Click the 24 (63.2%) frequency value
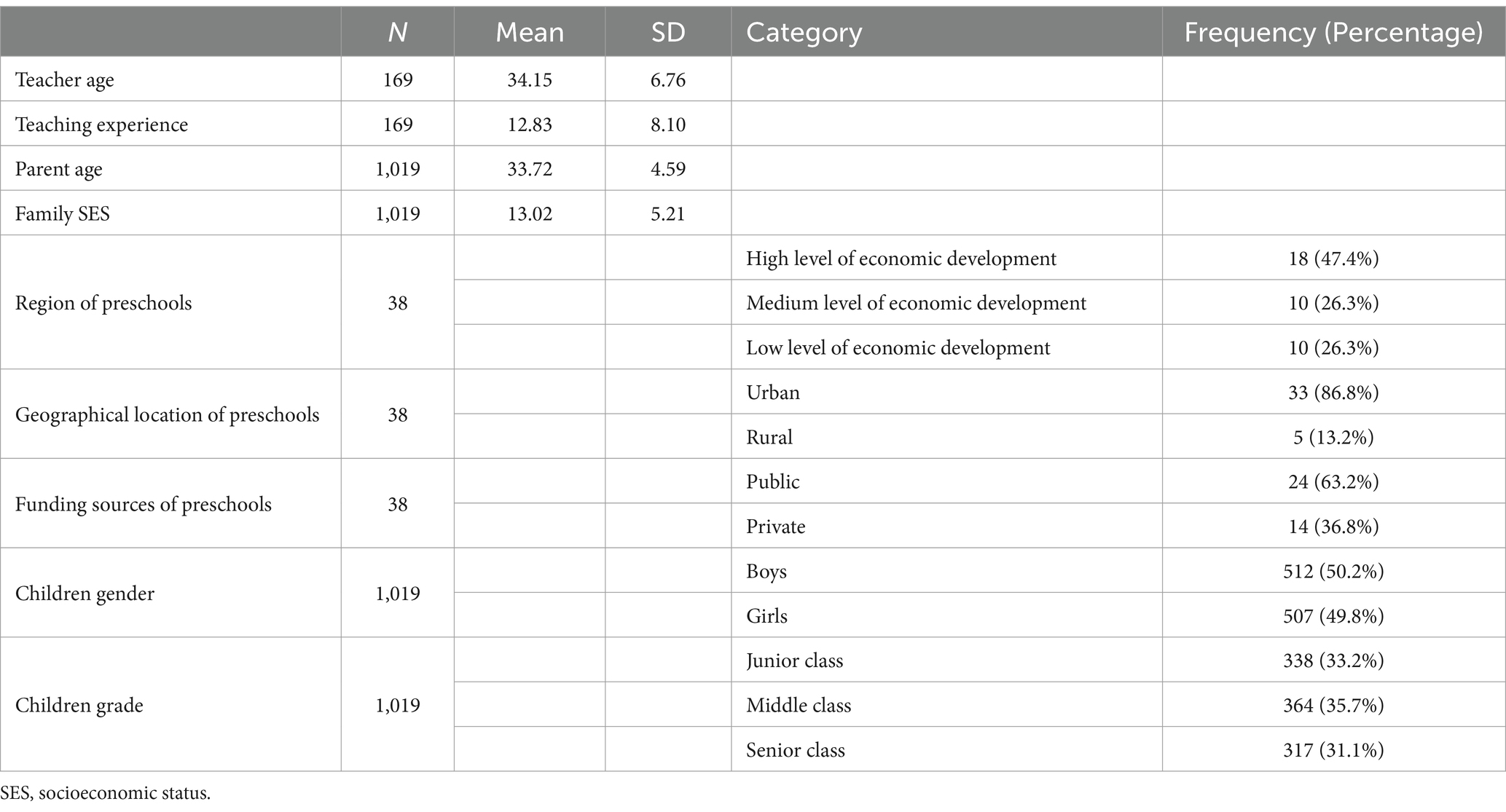Viewport: 1506px width, 812px height. pyautogui.click(x=1333, y=481)
